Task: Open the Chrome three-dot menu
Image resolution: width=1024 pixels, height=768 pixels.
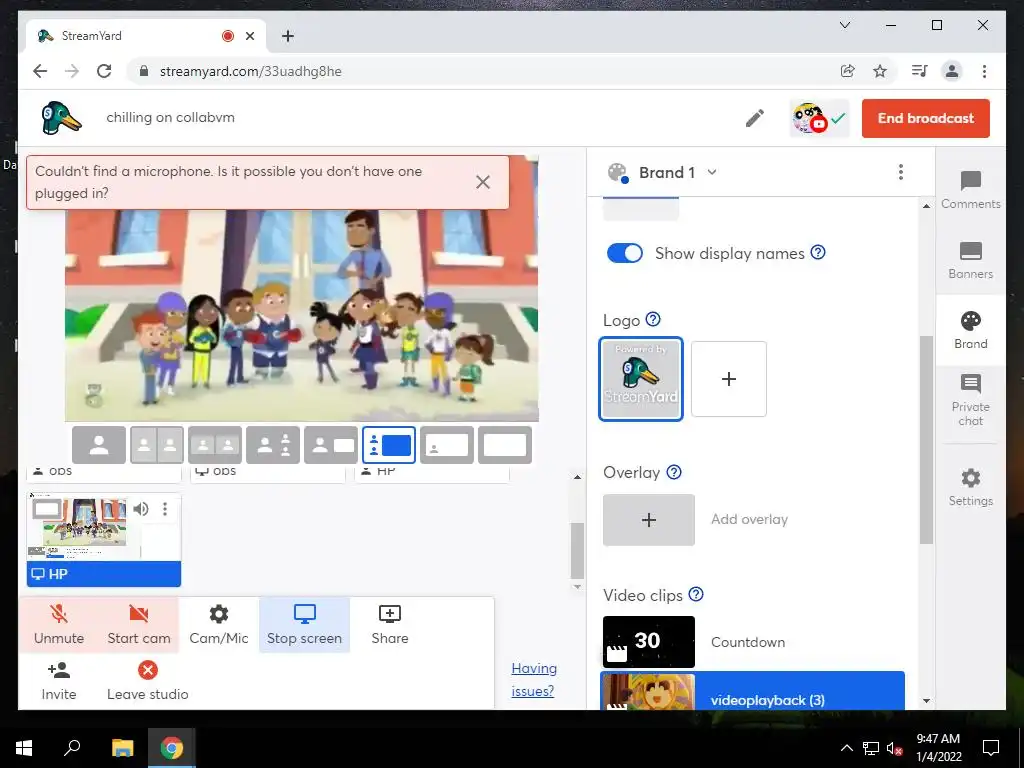Action: coord(984,71)
